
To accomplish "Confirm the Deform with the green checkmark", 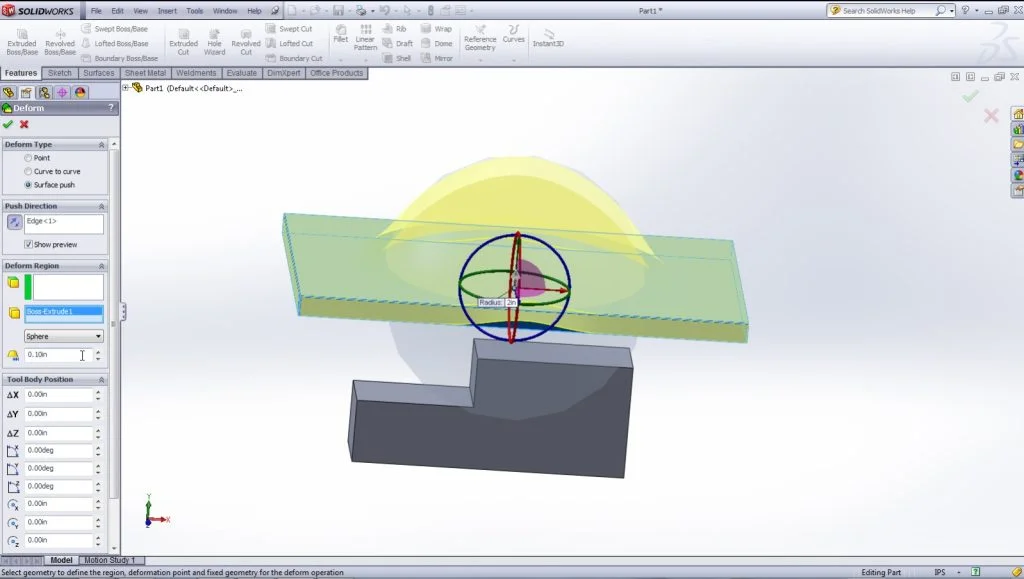I will pyautogui.click(x=8, y=125).
